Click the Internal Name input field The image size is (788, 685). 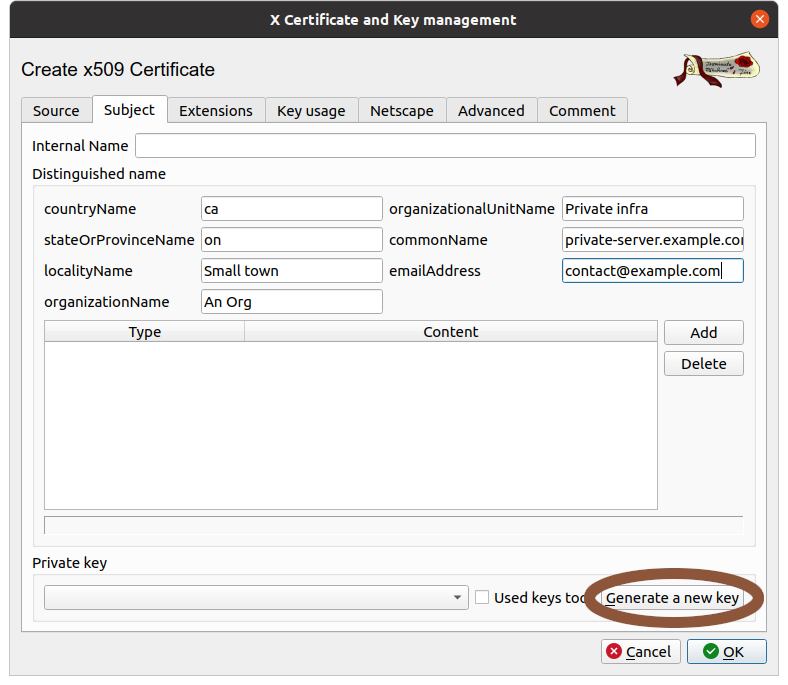pos(445,145)
